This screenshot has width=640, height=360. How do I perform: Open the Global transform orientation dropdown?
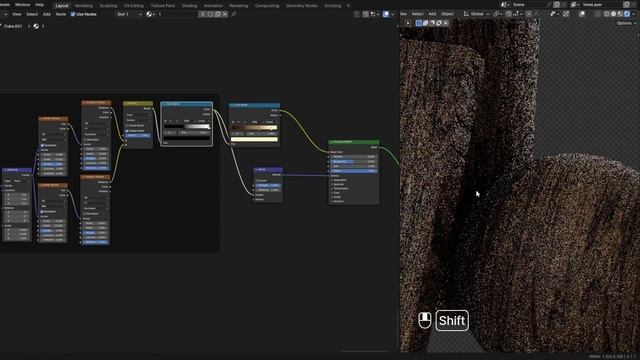pos(476,14)
